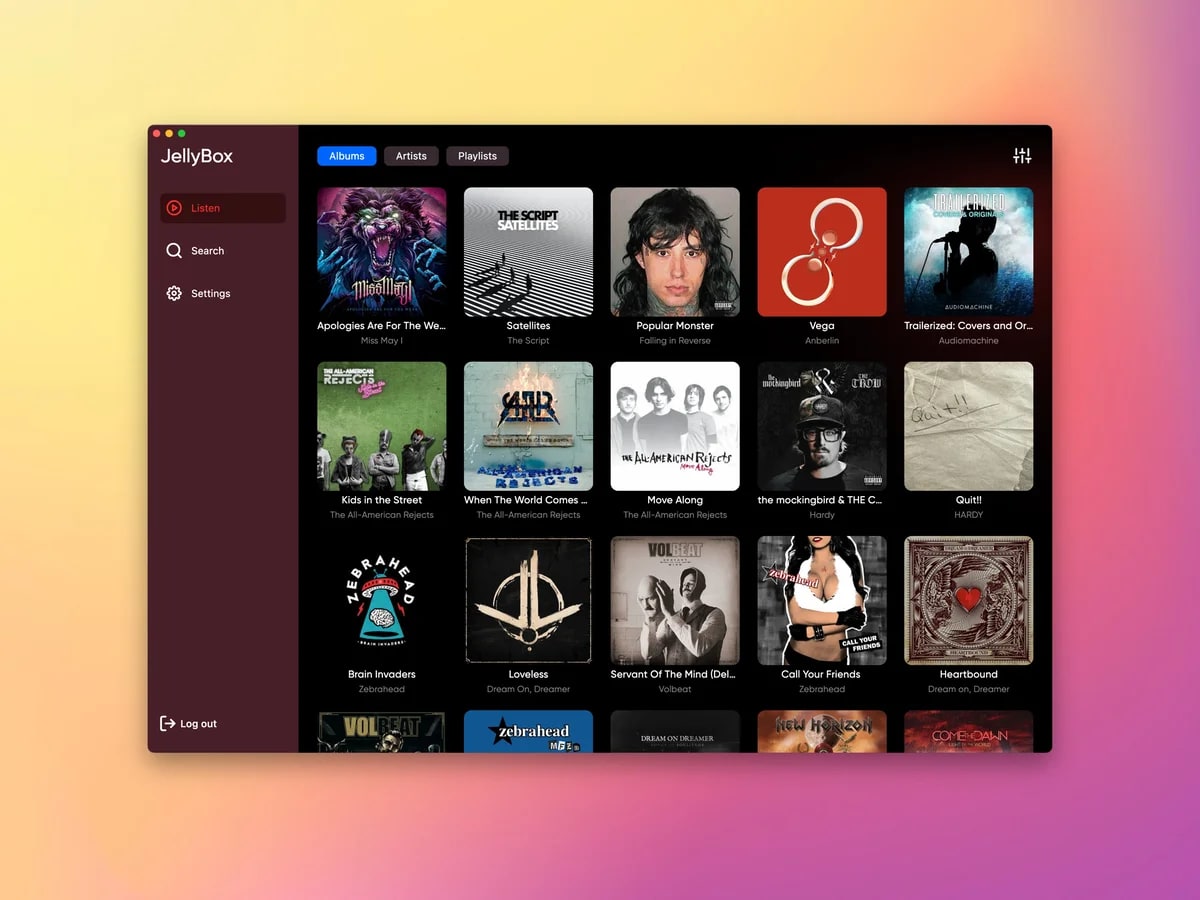Click the Vega album title text

pyautogui.click(x=822, y=326)
